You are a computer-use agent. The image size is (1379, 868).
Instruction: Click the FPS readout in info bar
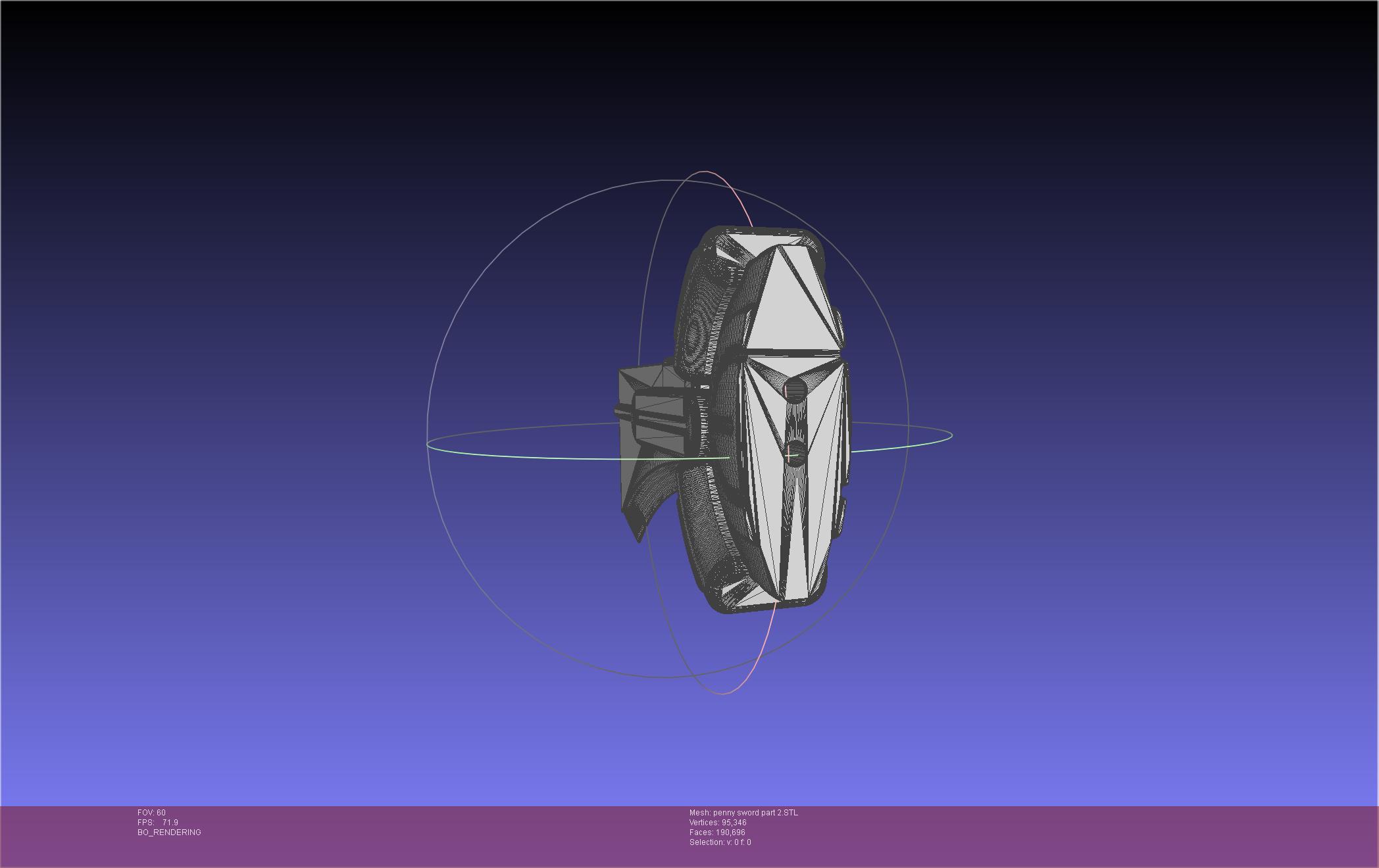(x=158, y=823)
